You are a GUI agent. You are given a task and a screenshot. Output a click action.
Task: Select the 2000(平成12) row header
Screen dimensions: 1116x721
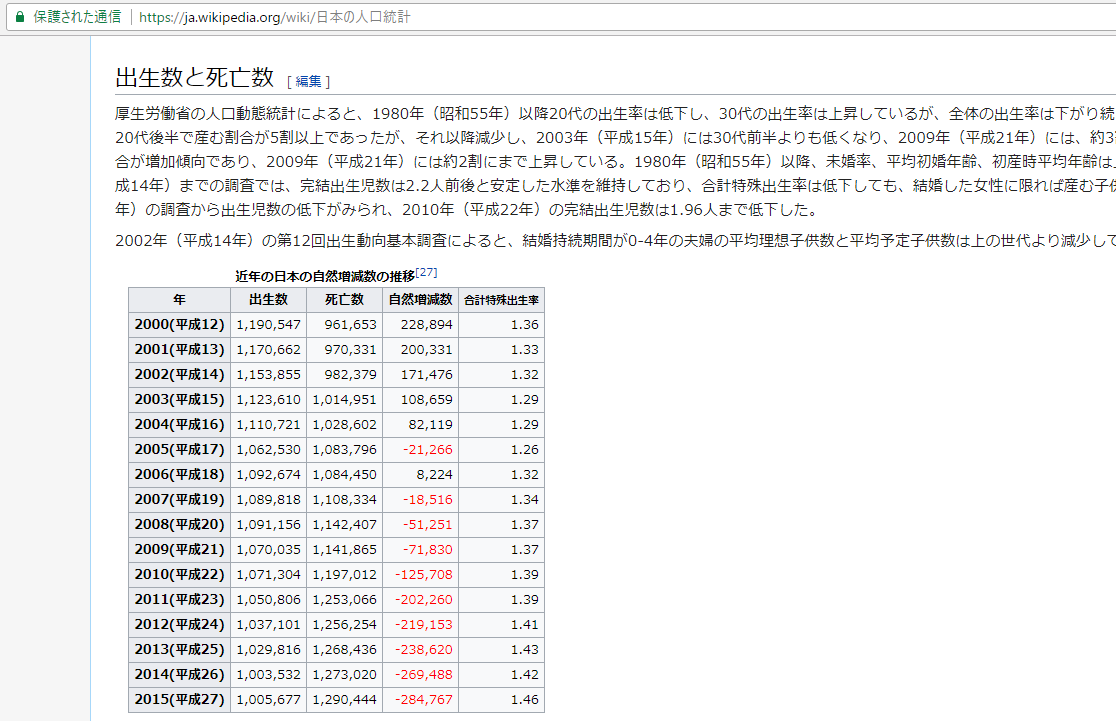click(179, 325)
